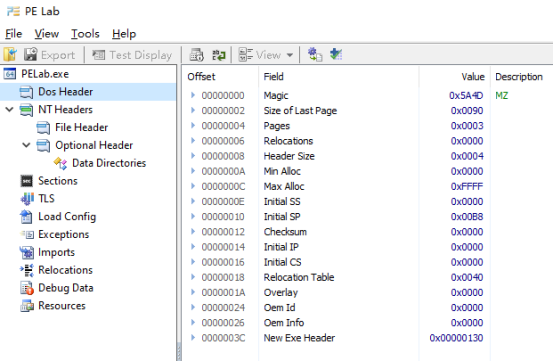Select Dos Header in the tree
This screenshot has width=553, height=361.
65,92
